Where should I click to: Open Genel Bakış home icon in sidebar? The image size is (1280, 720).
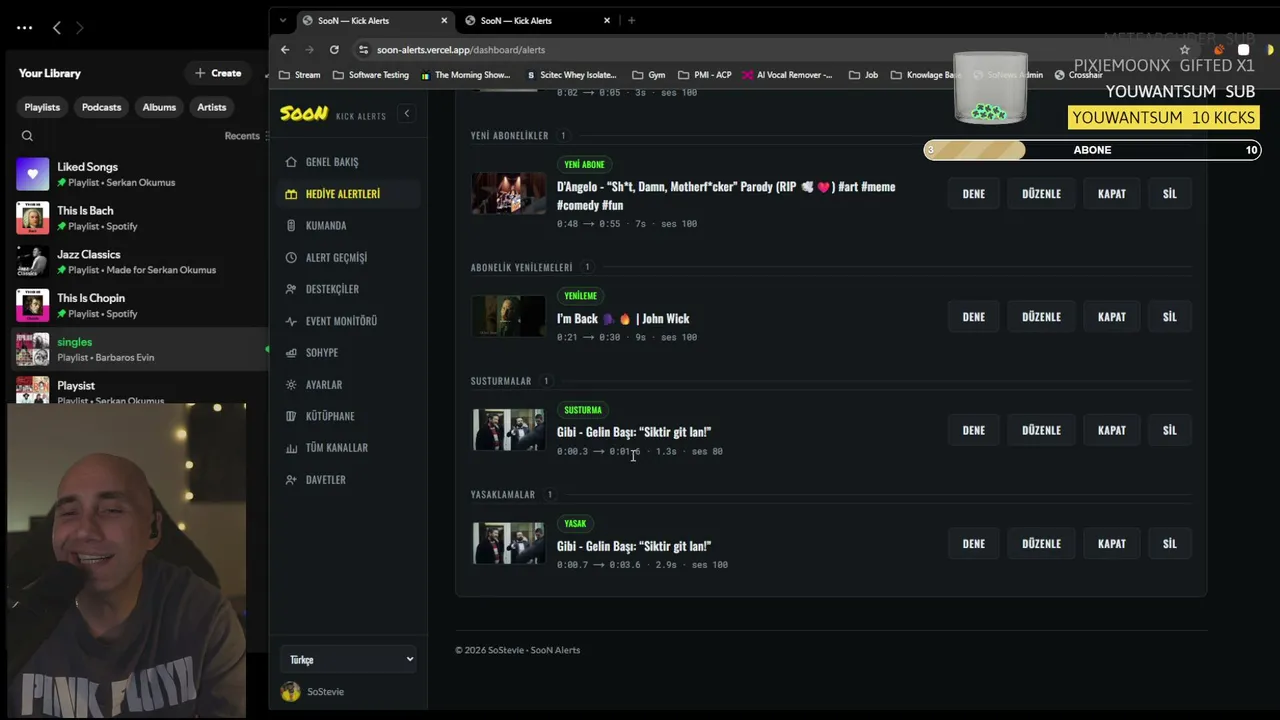click(291, 162)
